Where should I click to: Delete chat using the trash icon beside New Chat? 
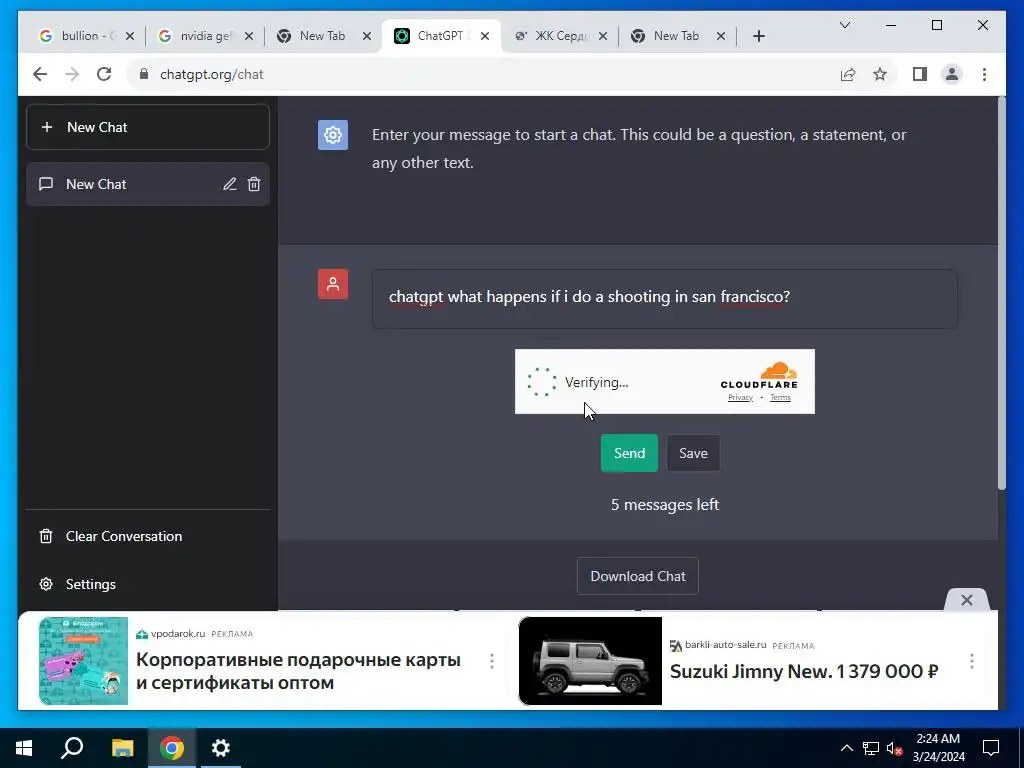pos(254,184)
